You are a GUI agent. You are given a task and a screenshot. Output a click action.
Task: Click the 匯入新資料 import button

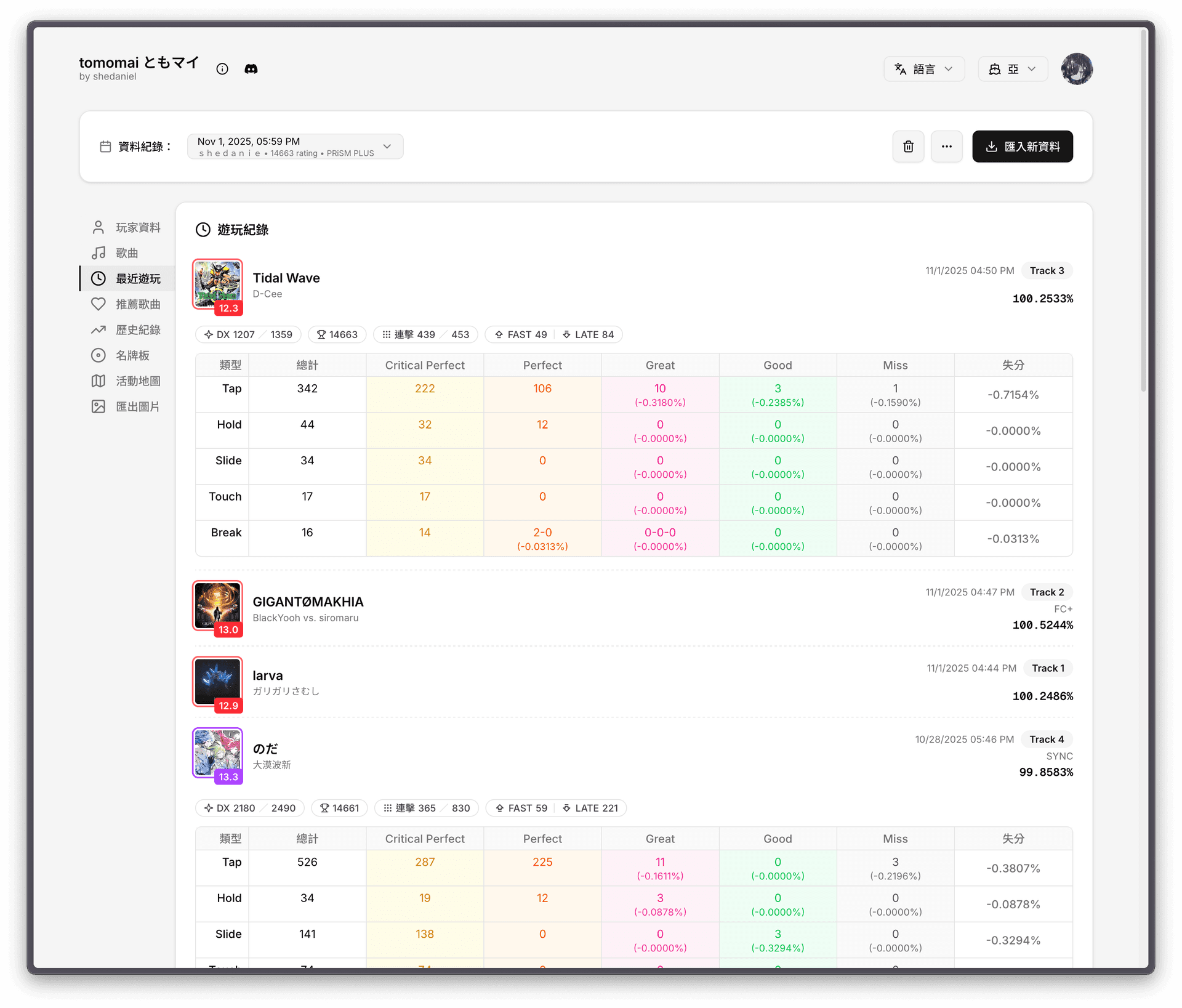tap(1022, 147)
